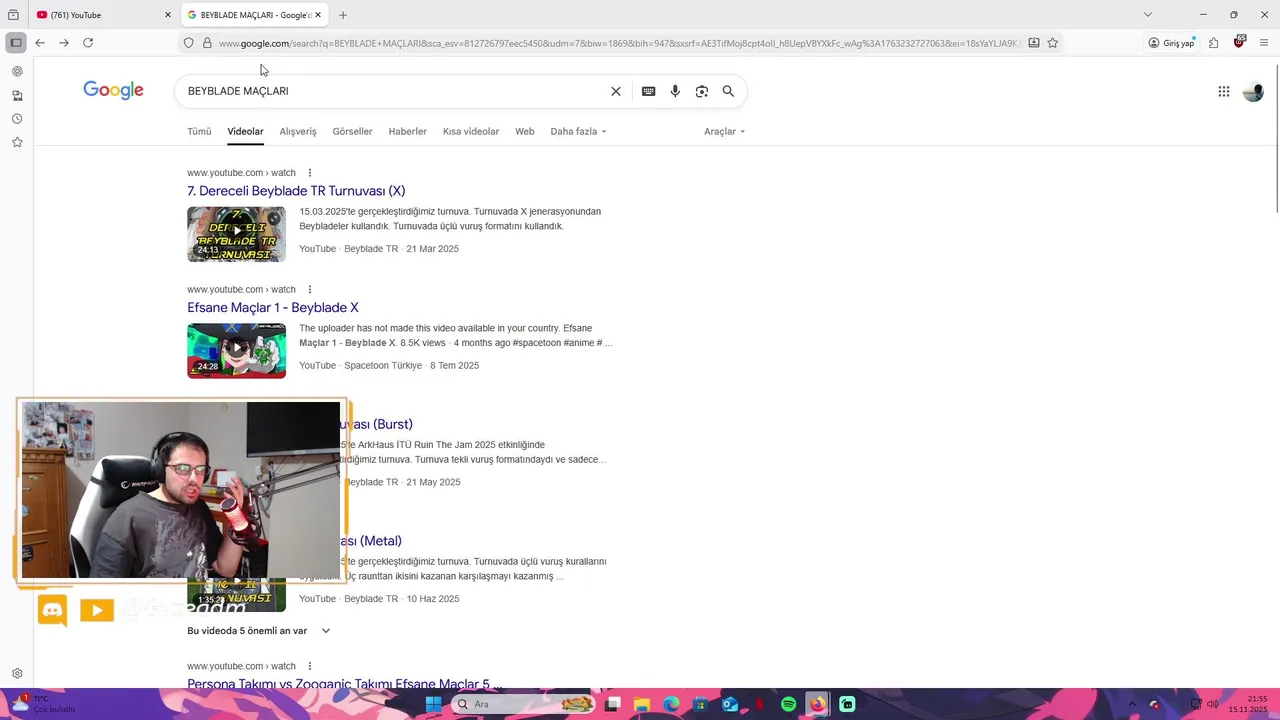
Task: Show hidden system tray icons chevron
Action: [1132, 704]
